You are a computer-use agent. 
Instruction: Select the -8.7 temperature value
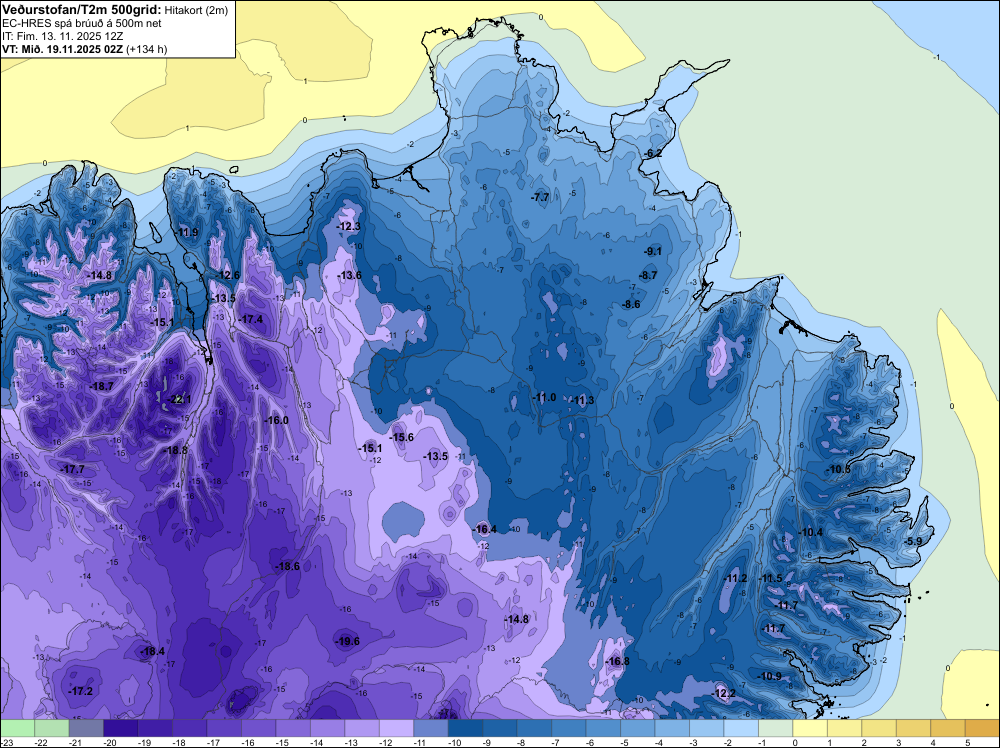(648, 275)
